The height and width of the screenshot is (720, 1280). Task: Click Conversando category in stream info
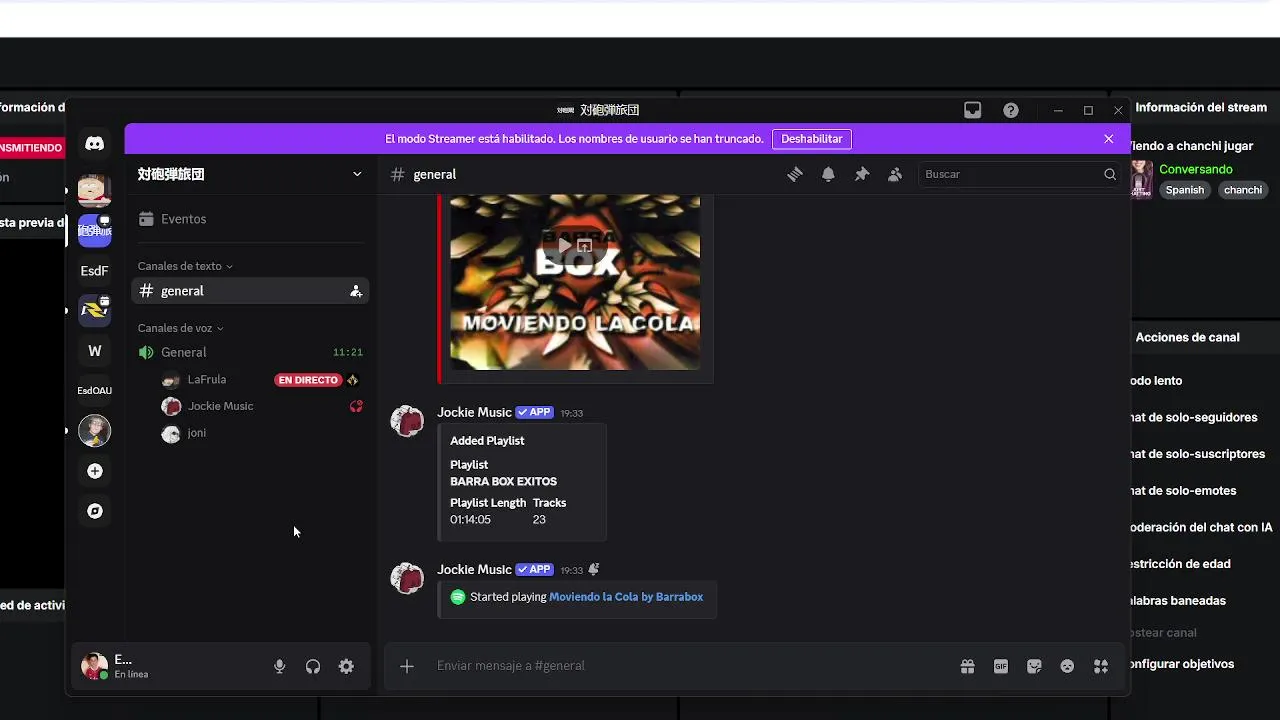[x=1196, y=170]
